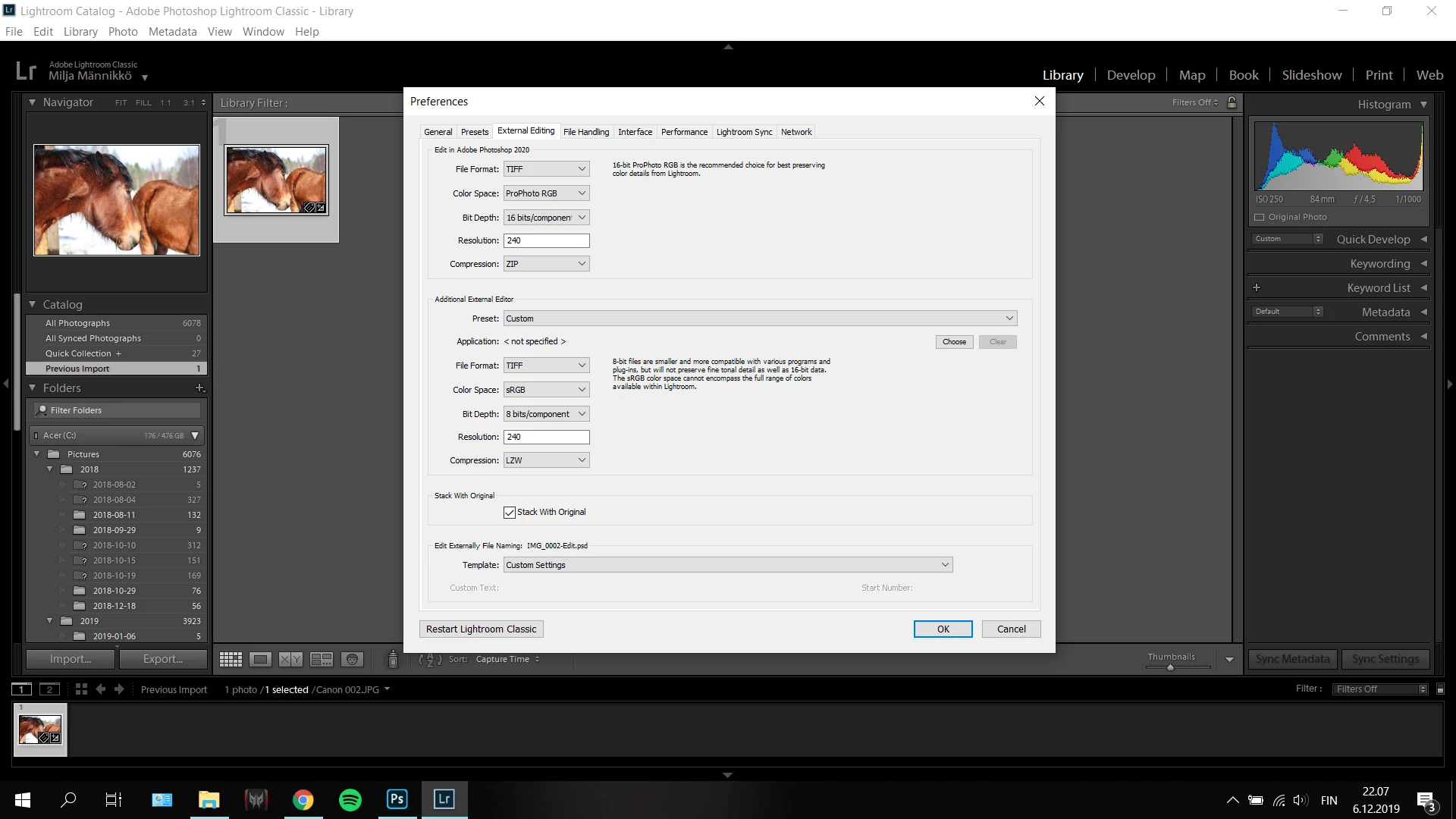Open Compare view (X|Y) icon
Viewport: 1456px width, 819px height.
point(290,659)
